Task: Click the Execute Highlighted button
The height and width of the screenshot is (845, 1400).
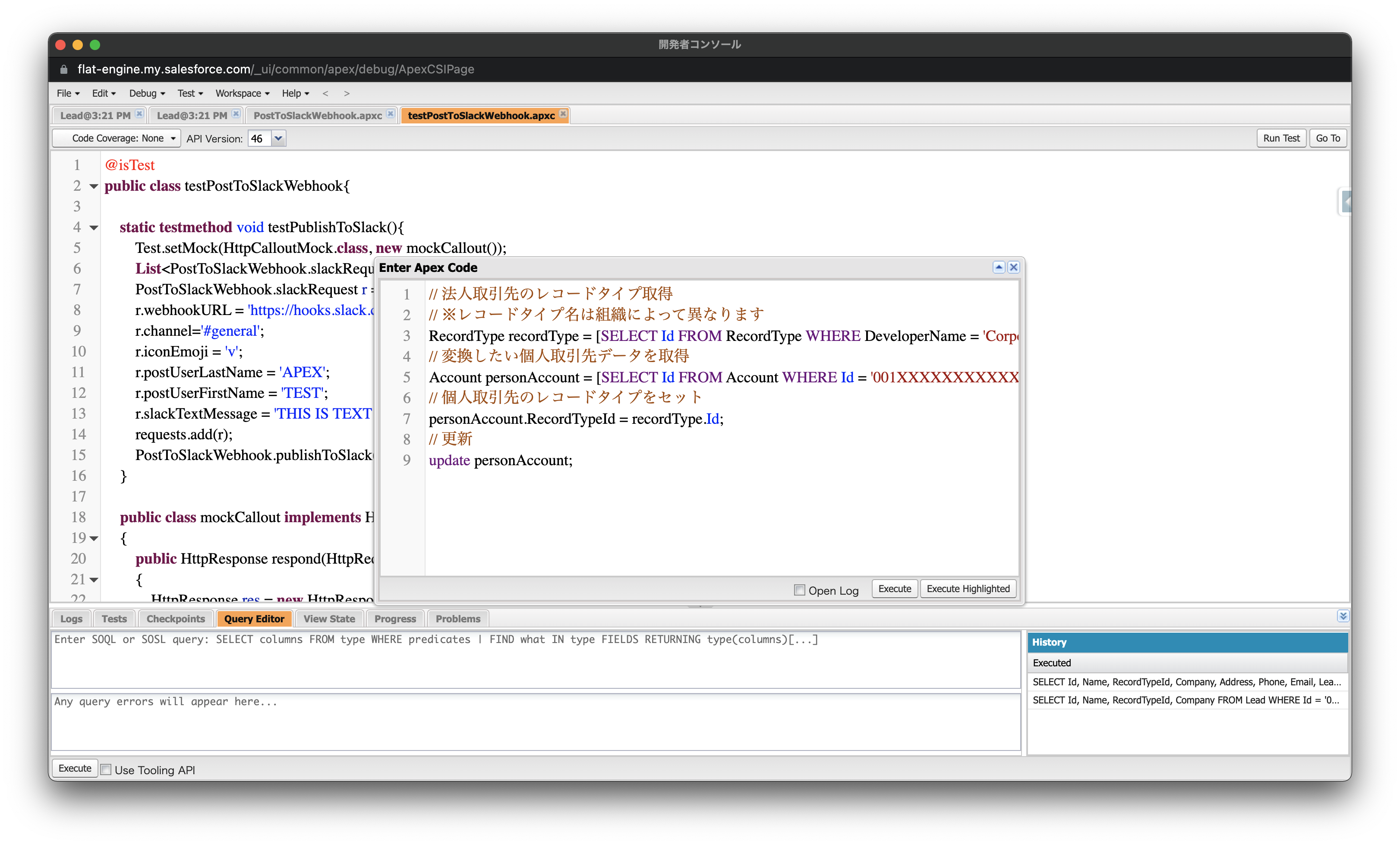Action: tap(968, 589)
